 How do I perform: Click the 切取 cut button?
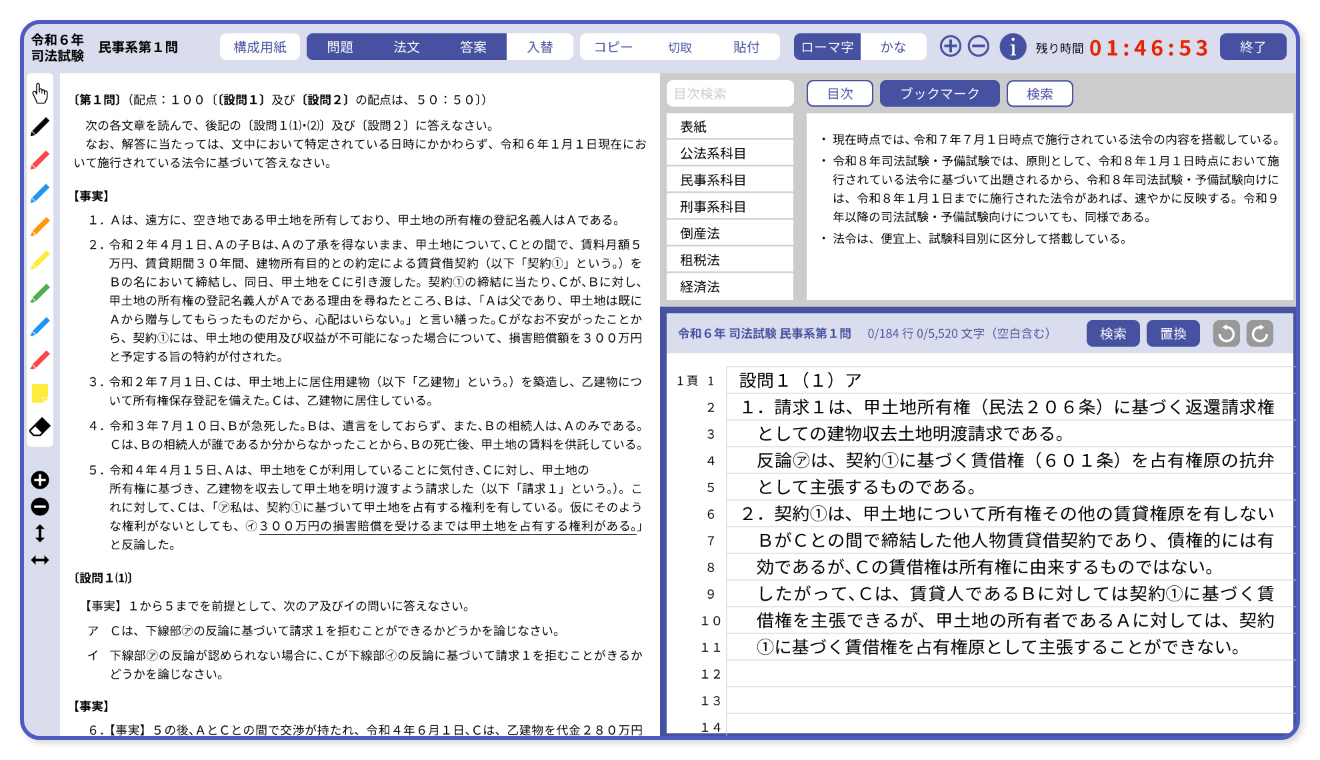[680, 47]
